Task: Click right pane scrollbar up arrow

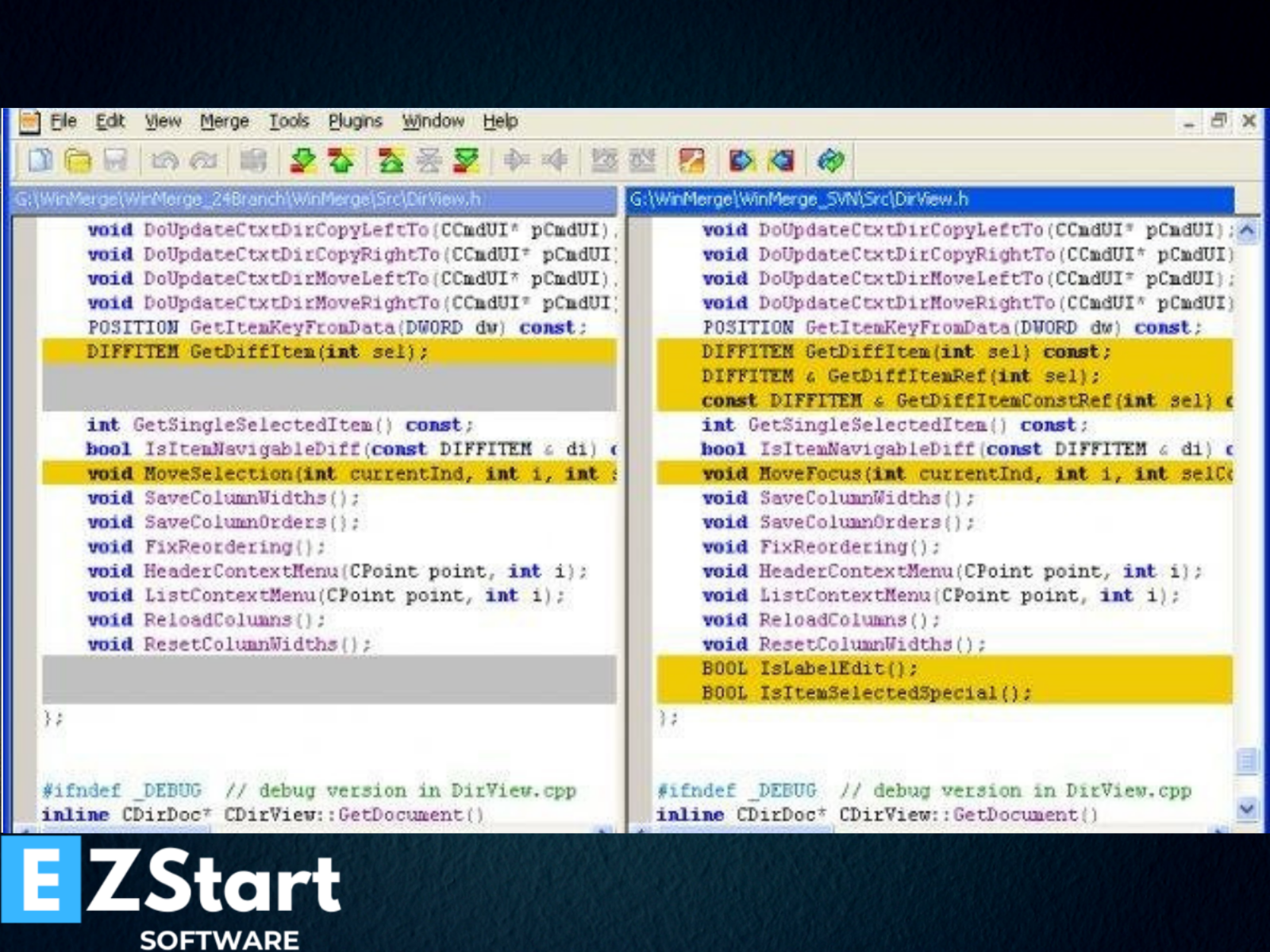Action: pos(1247,231)
